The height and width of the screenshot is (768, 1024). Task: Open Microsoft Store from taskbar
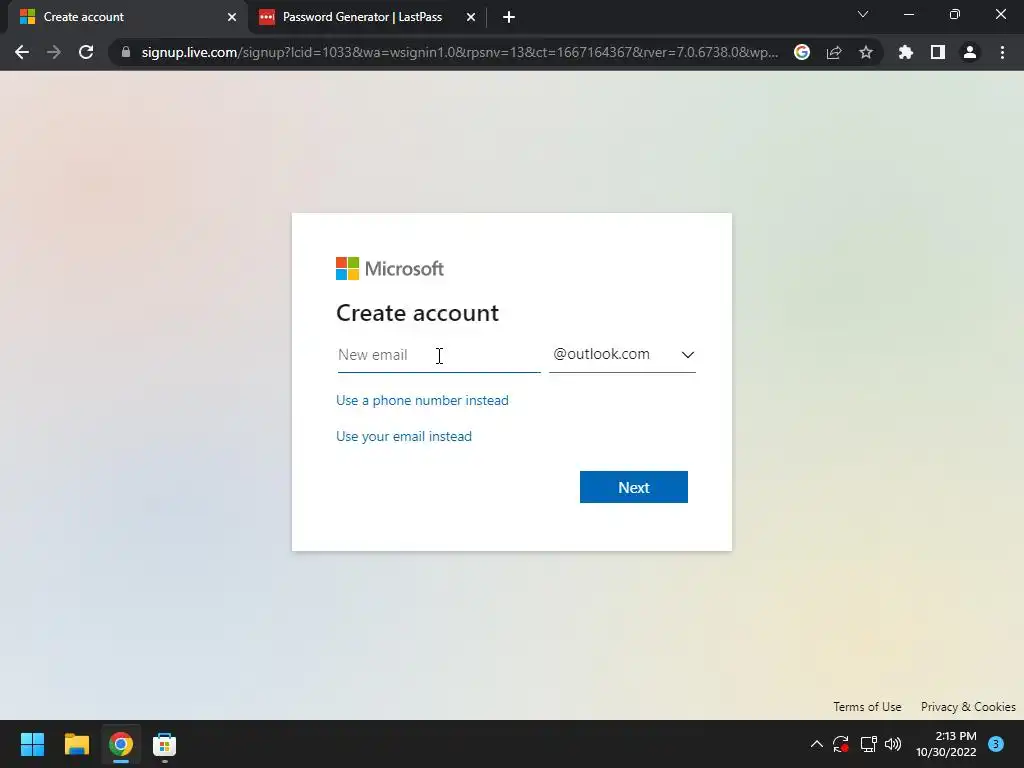point(164,744)
